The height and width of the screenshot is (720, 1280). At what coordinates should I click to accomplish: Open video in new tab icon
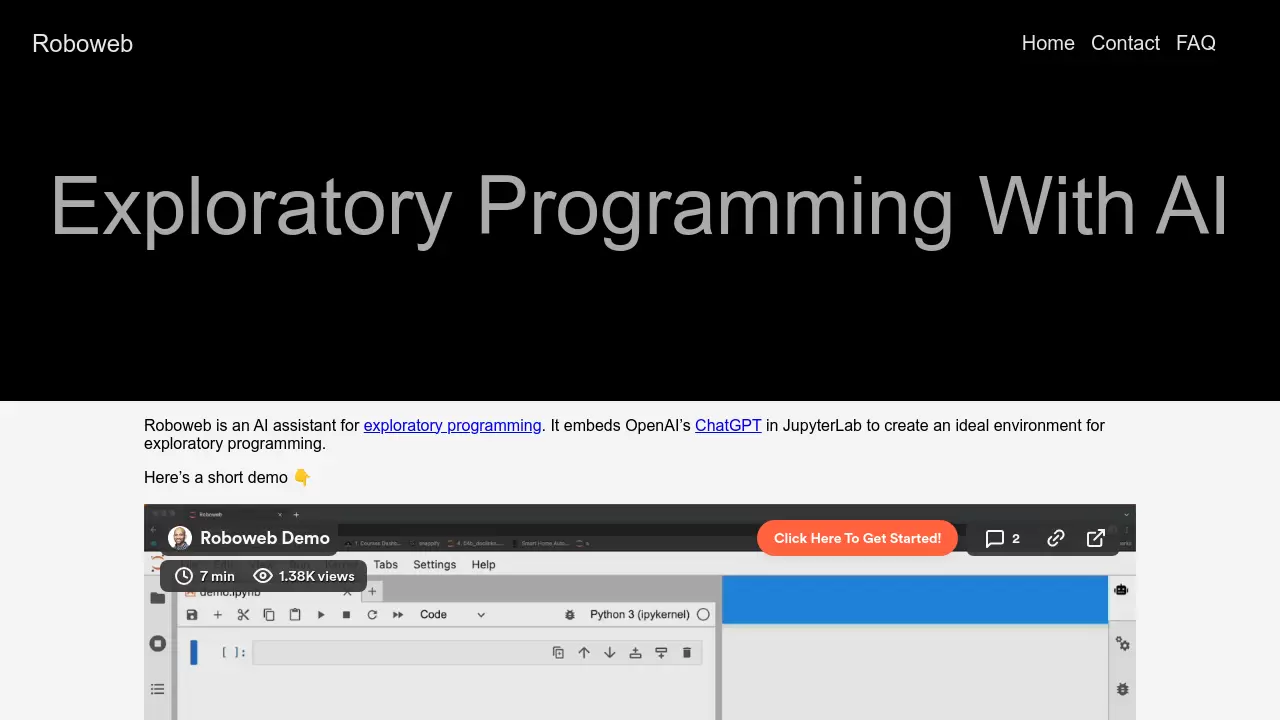(1096, 538)
